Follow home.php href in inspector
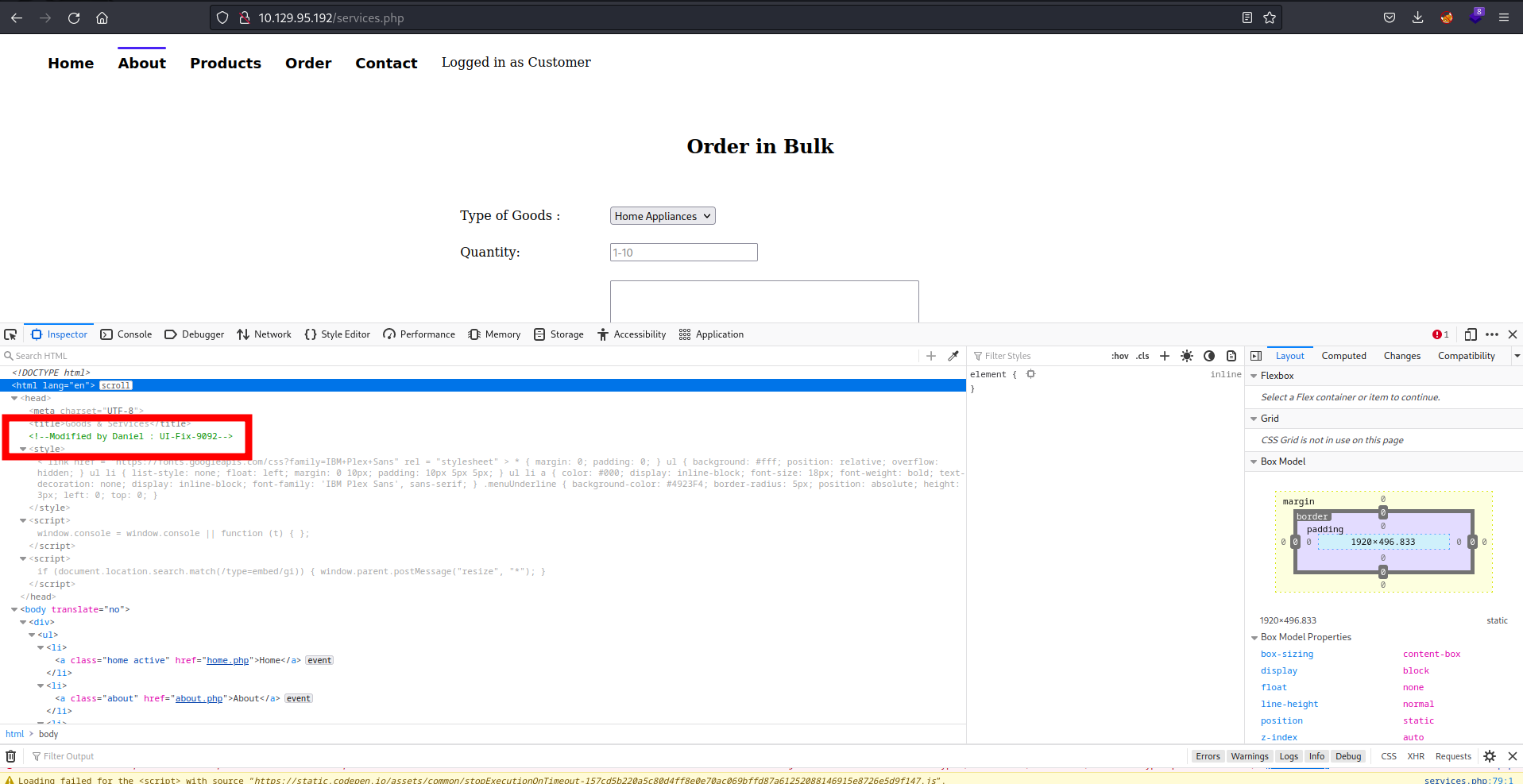The image size is (1523, 784). pyautogui.click(x=228, y=660)
